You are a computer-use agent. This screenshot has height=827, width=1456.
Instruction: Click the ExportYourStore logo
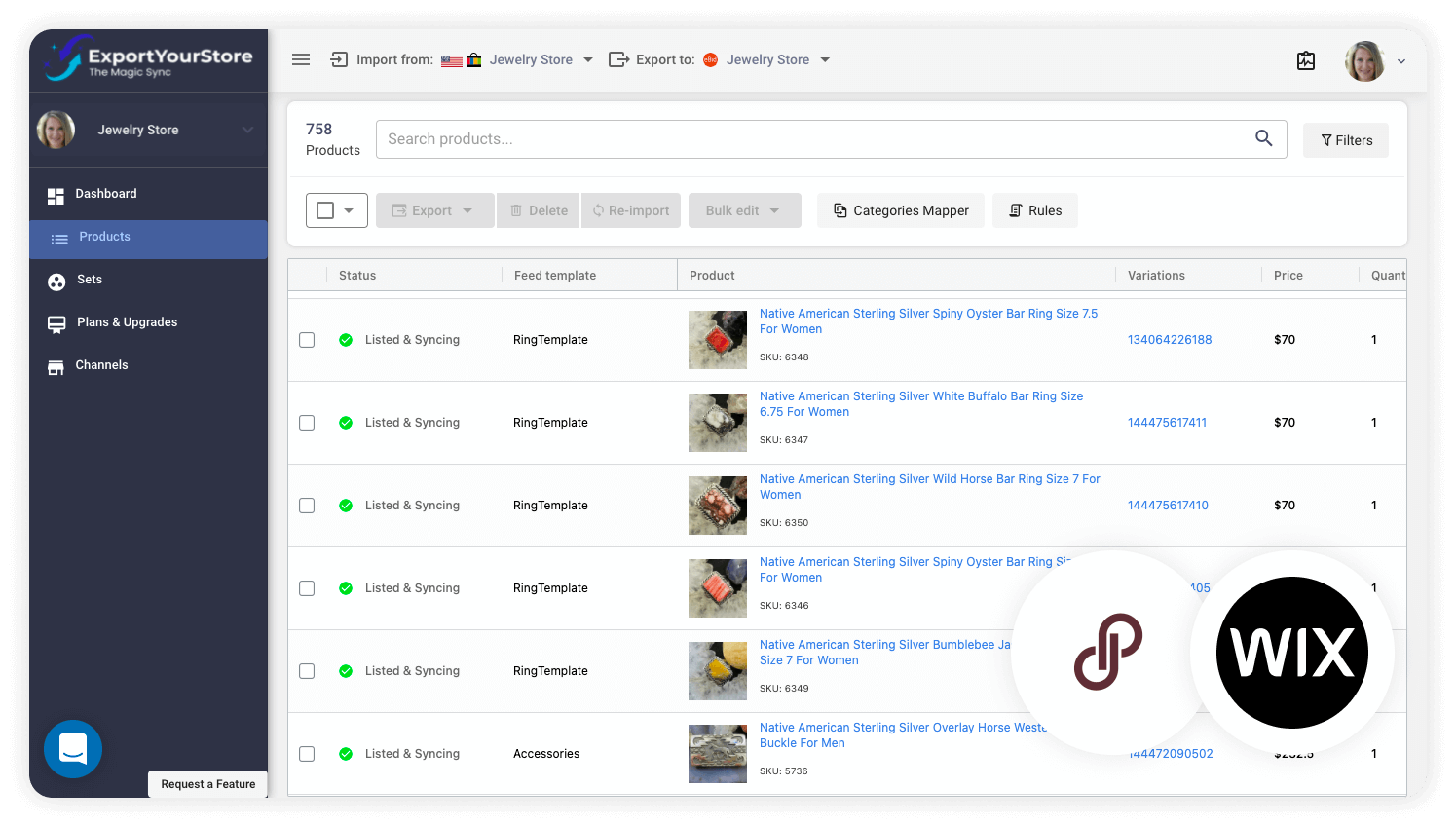click(147, 59)
